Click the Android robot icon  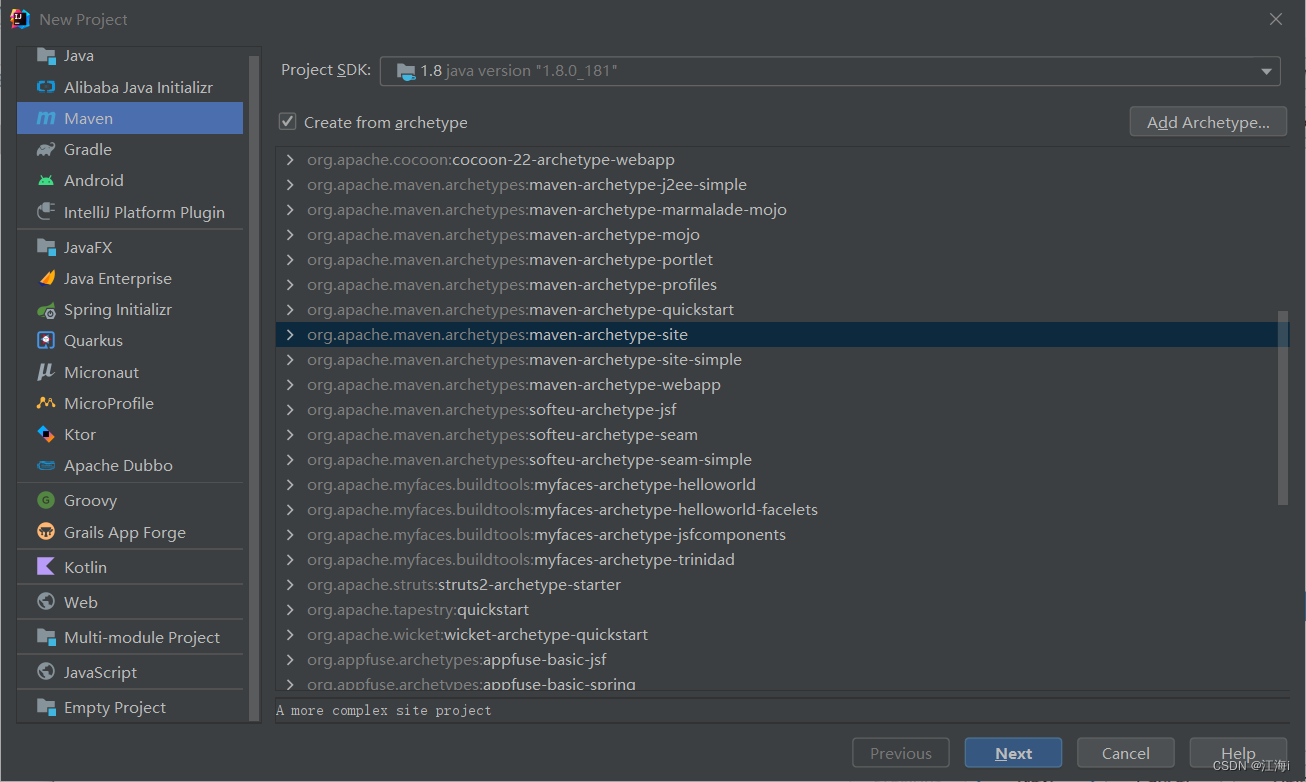coord(46,180)
